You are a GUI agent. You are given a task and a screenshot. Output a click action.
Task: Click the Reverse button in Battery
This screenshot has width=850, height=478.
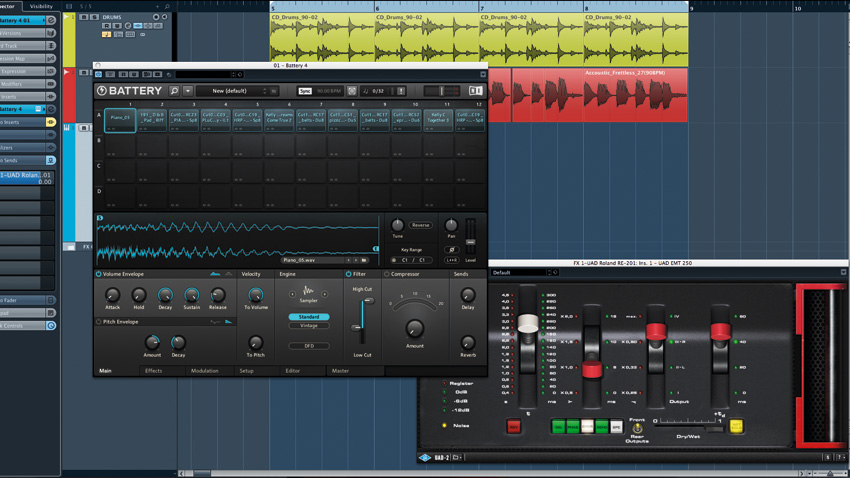420,225
